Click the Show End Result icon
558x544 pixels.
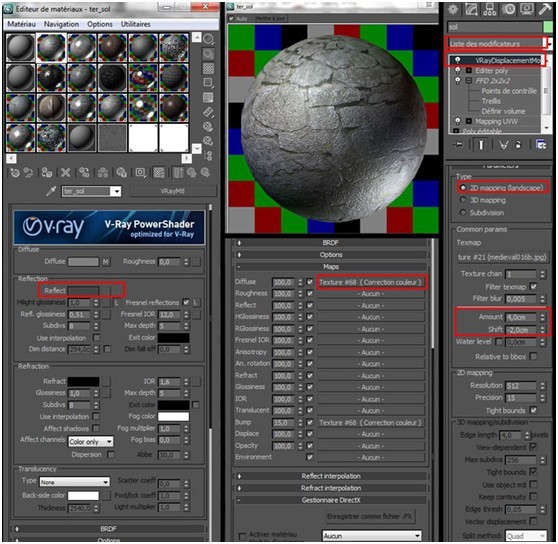click(x=178, y=173)
